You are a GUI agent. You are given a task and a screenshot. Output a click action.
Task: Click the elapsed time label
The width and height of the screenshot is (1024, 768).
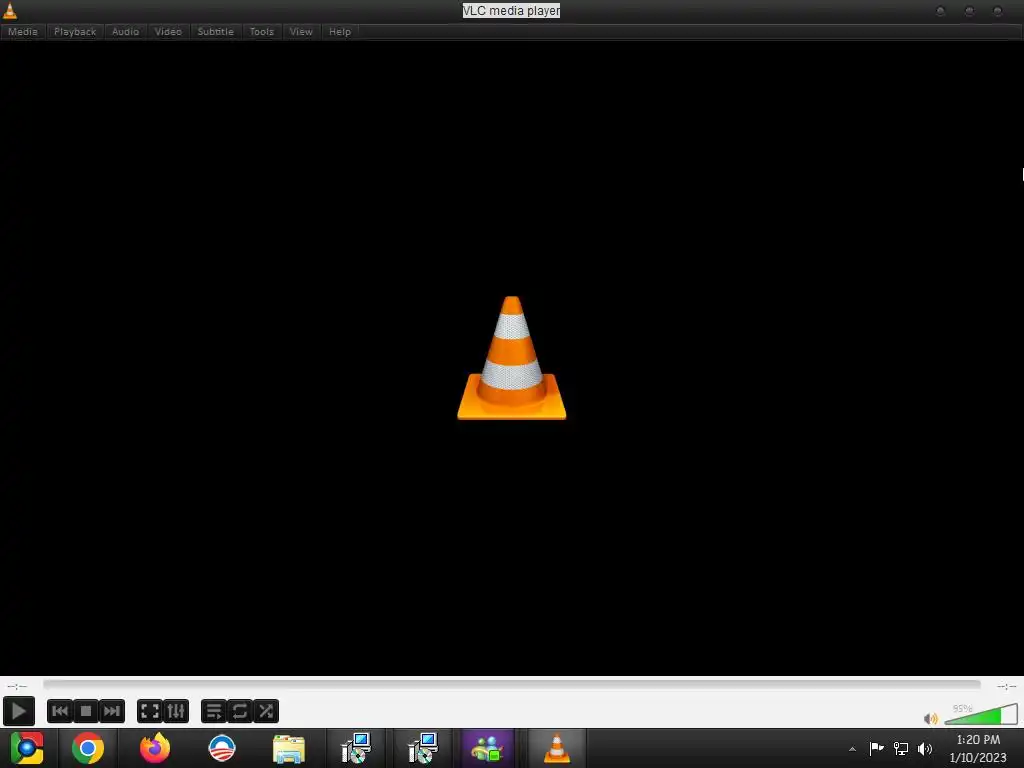point(17,686)
